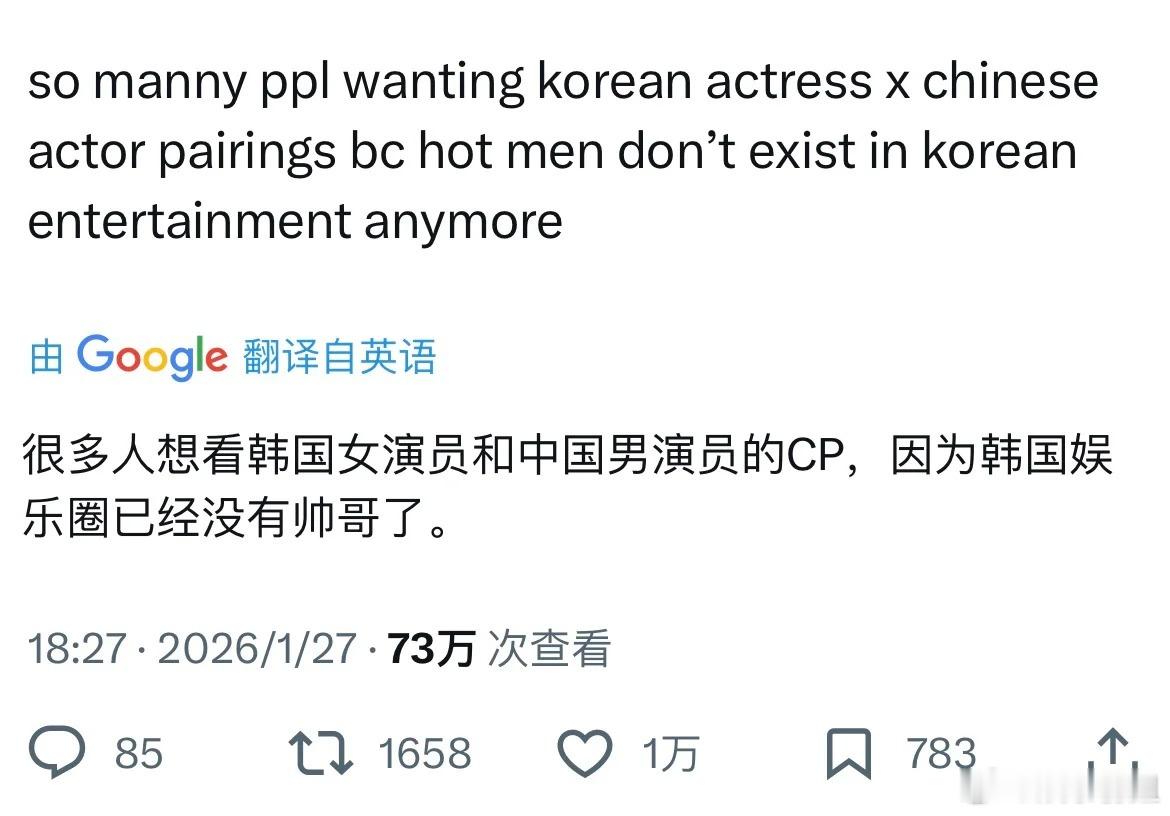
Task: Click the 2026/1/27 date
Action: [257, 648]
